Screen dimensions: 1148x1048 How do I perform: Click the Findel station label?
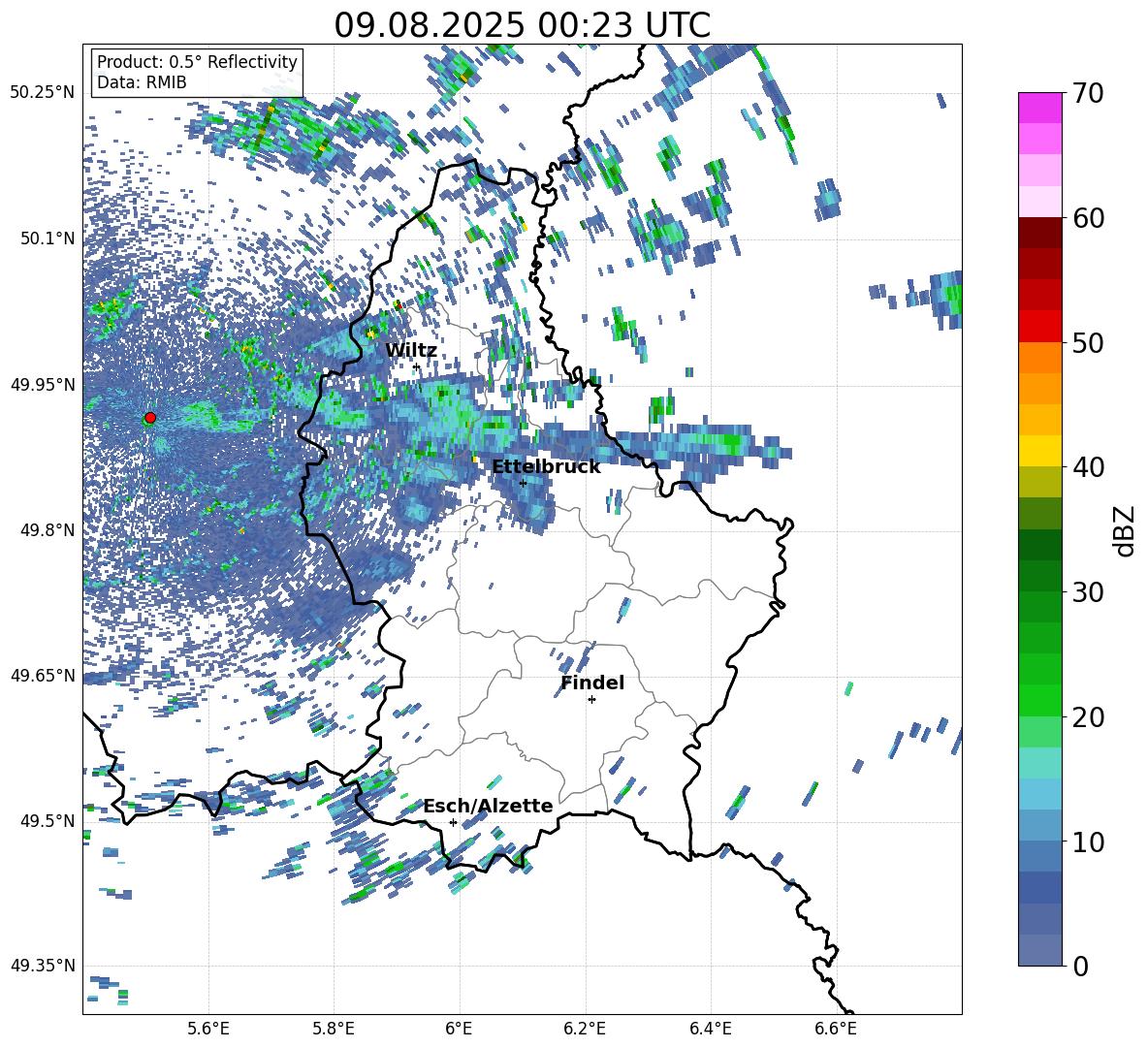(592, 683)
